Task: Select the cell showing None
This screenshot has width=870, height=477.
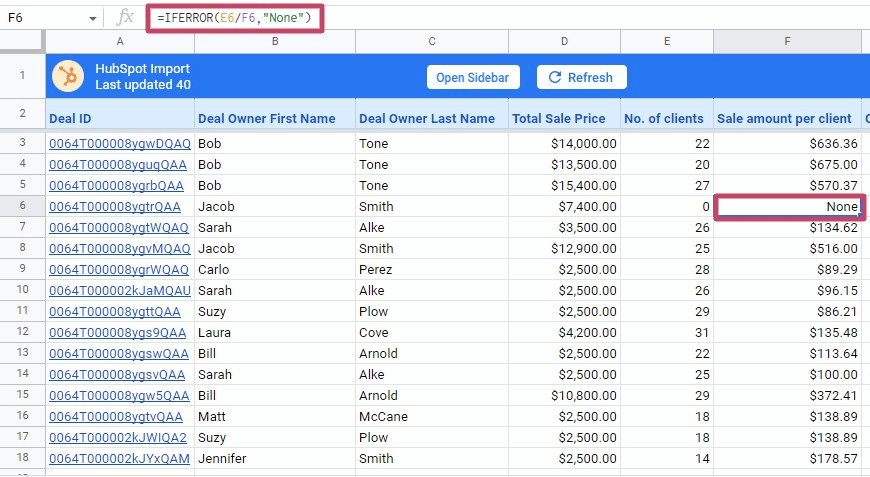Action: click(x=787, y=207)
